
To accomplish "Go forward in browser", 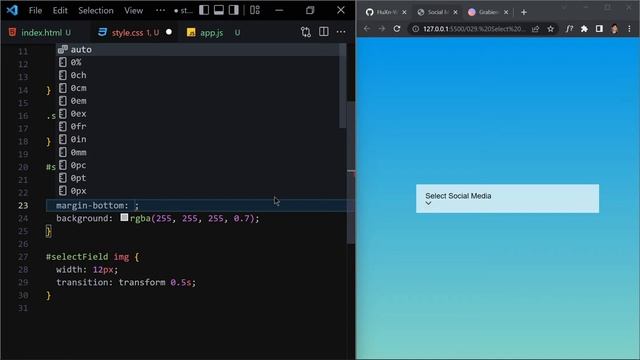I will (382, 29).
